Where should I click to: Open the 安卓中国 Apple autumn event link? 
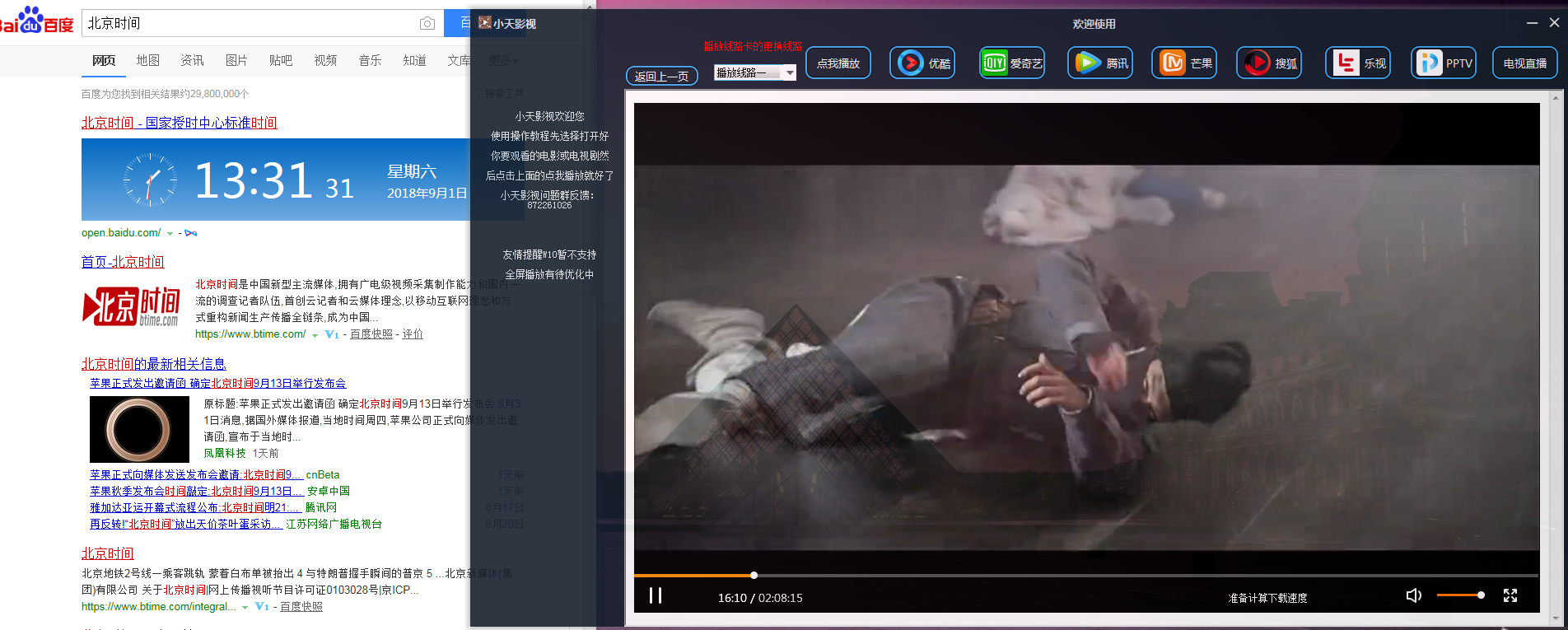tap(197, 491)
